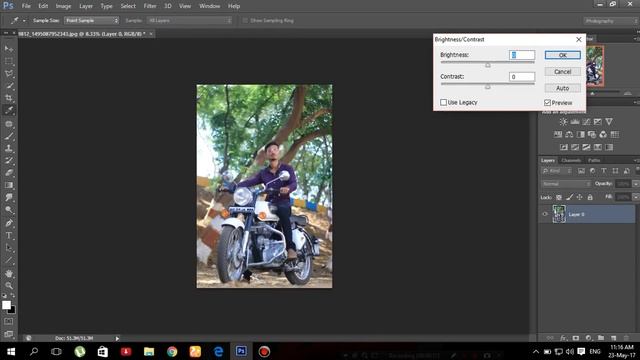Open status bar info arrow
This screenshot has height=360, width=640.
[x=117, y=338]
